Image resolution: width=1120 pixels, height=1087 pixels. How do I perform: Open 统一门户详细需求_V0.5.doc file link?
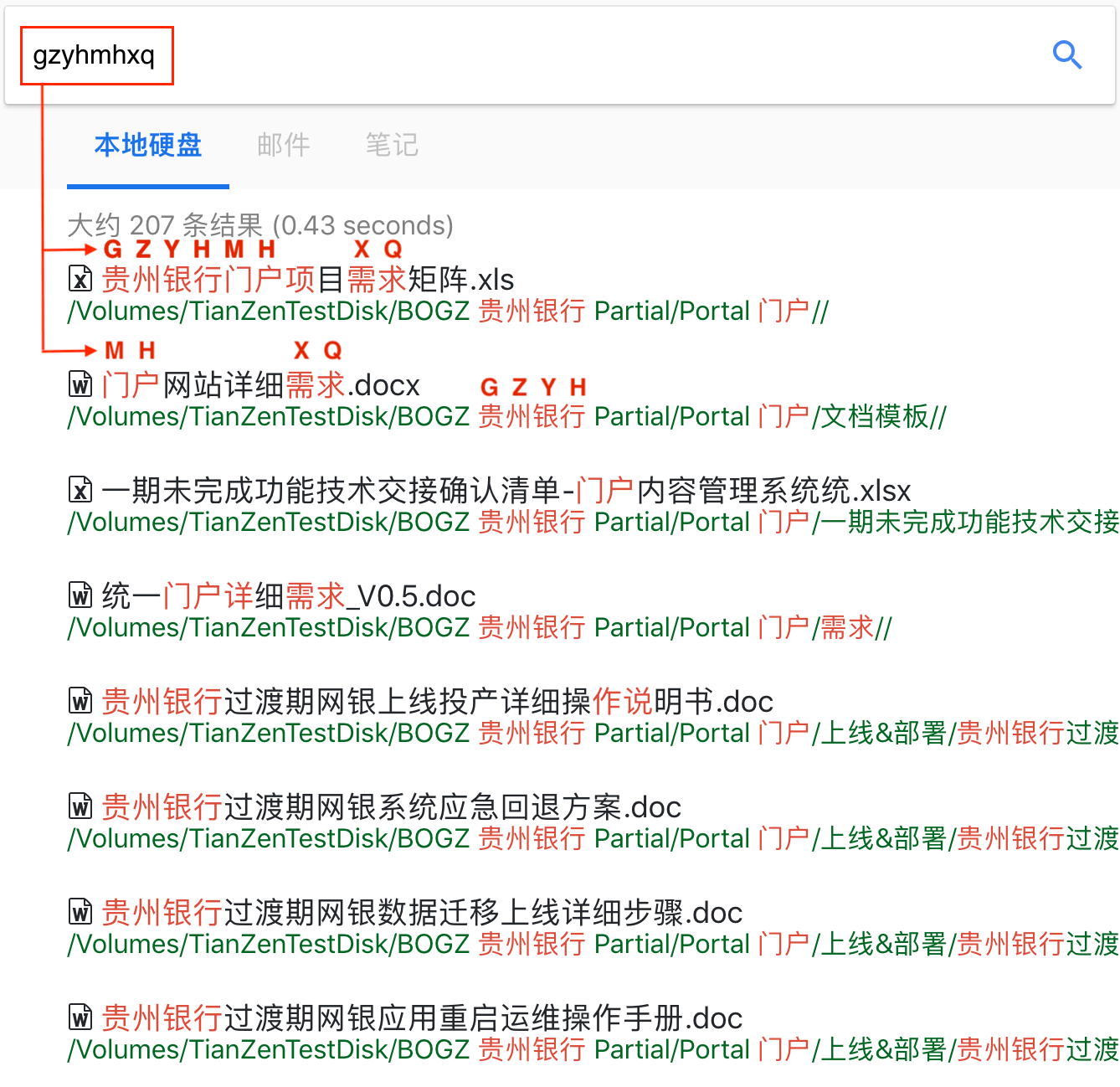coord(288,596)
